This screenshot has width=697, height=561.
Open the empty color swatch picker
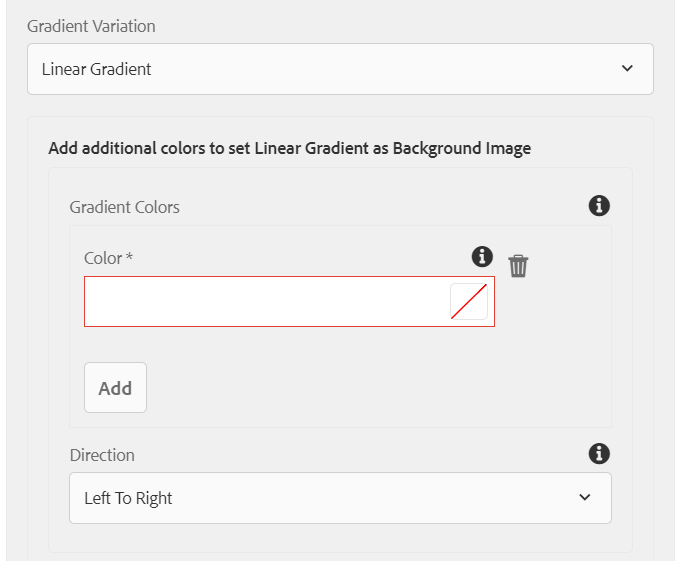469,301
